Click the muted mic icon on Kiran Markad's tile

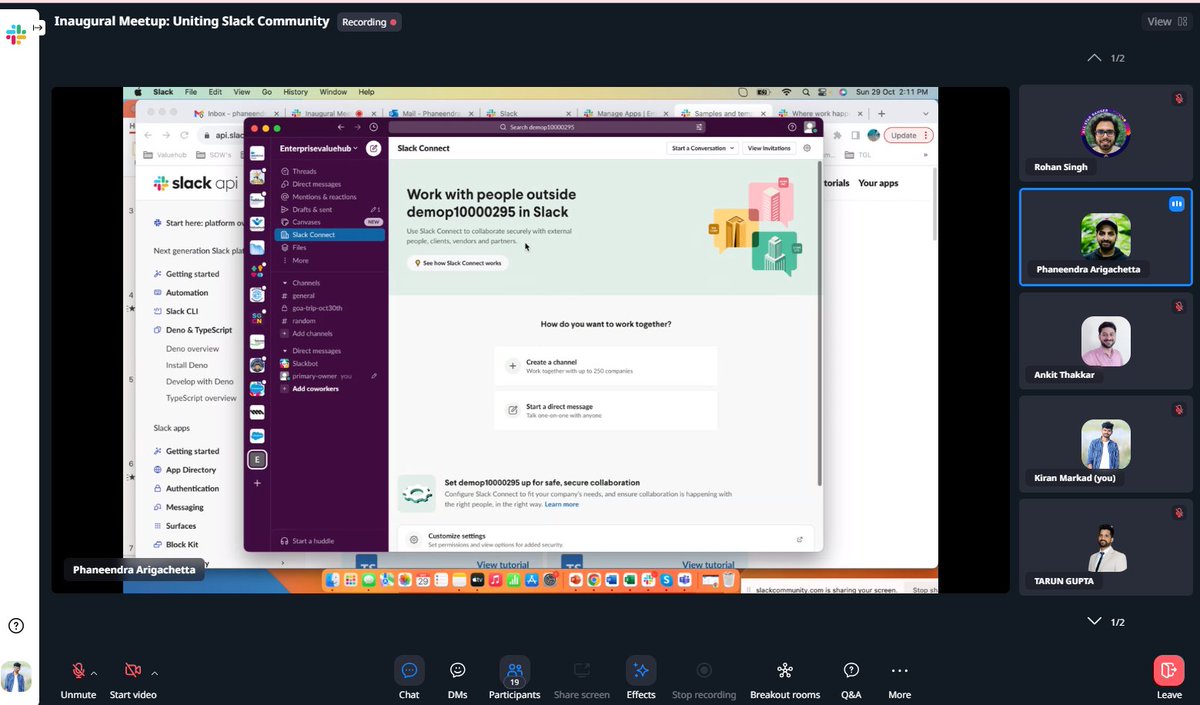coord(1179,410)
